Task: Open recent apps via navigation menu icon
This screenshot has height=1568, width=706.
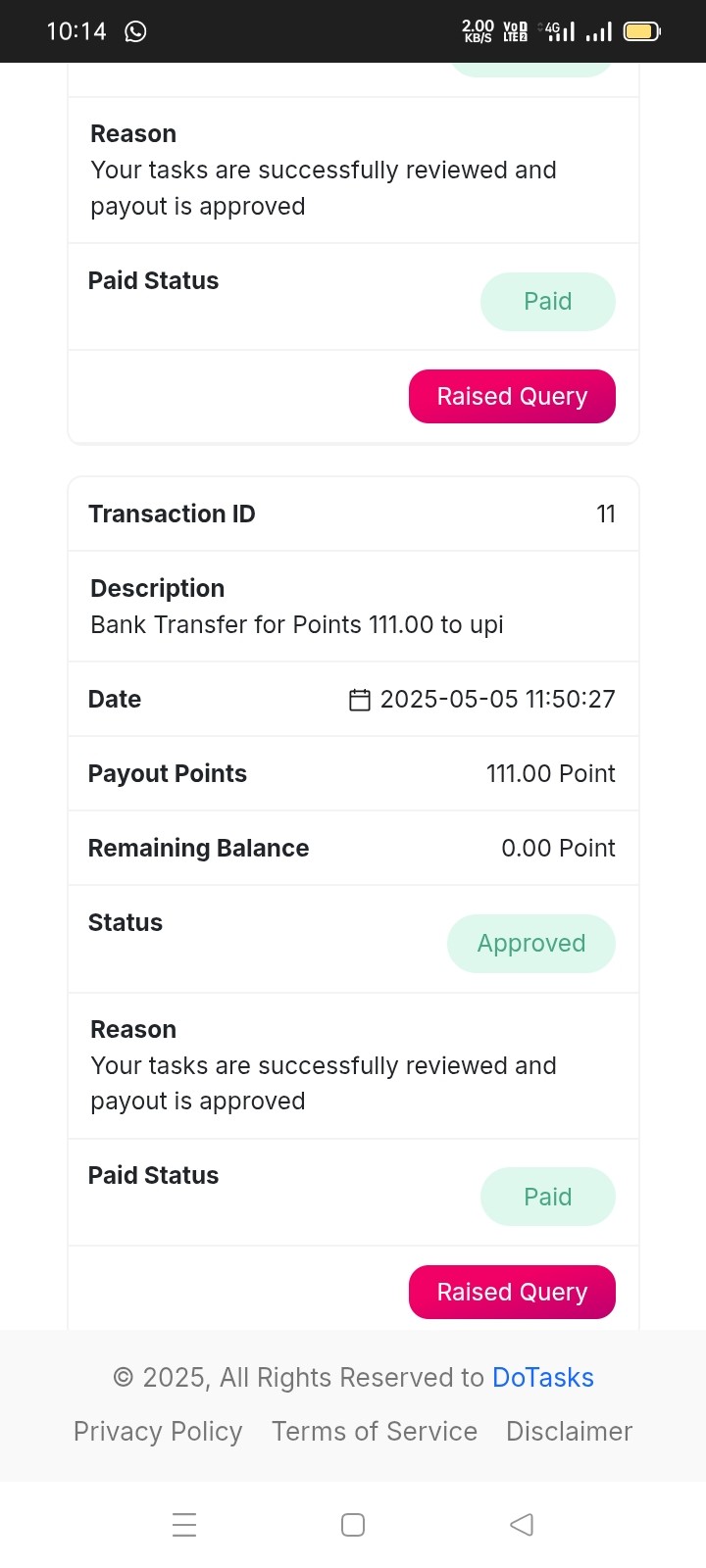Action: pos(184,1525)
